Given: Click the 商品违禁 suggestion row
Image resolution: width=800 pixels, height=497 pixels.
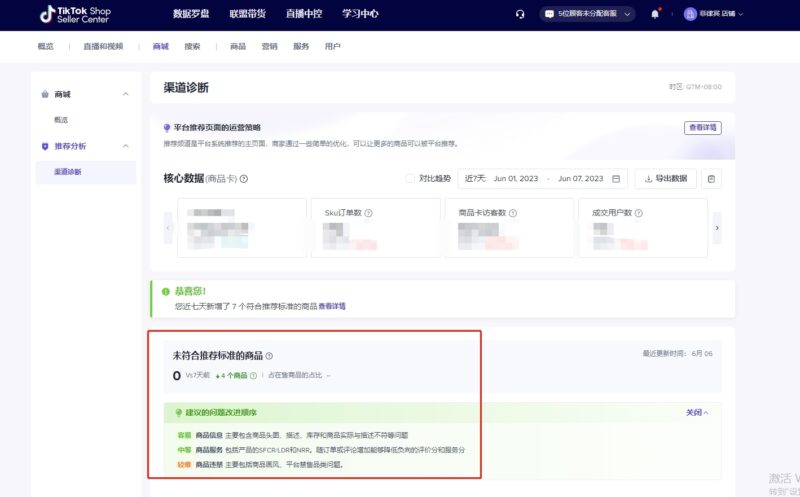Looking at the screenshot, I should point(260,465).
